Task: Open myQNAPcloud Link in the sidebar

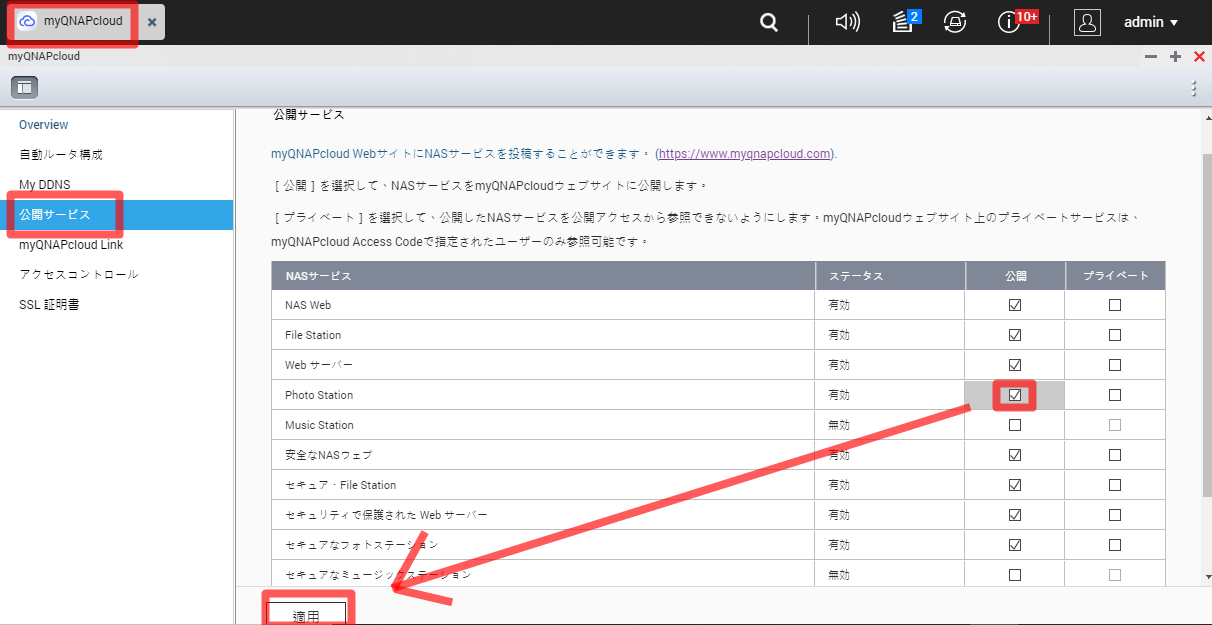Action: (71, 245)
